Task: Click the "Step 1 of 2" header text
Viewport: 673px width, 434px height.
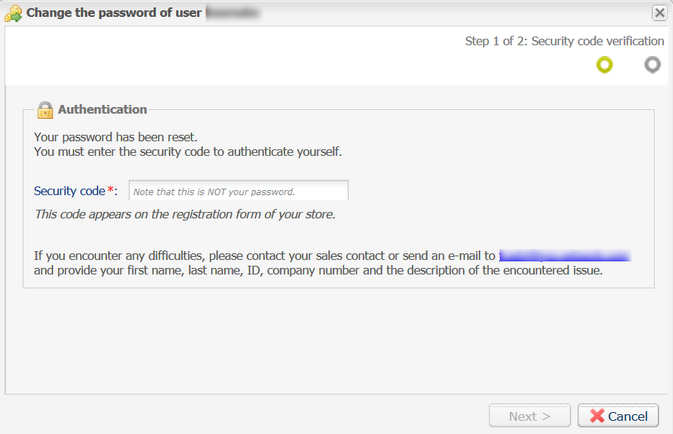Action: [x=564, y=41]
